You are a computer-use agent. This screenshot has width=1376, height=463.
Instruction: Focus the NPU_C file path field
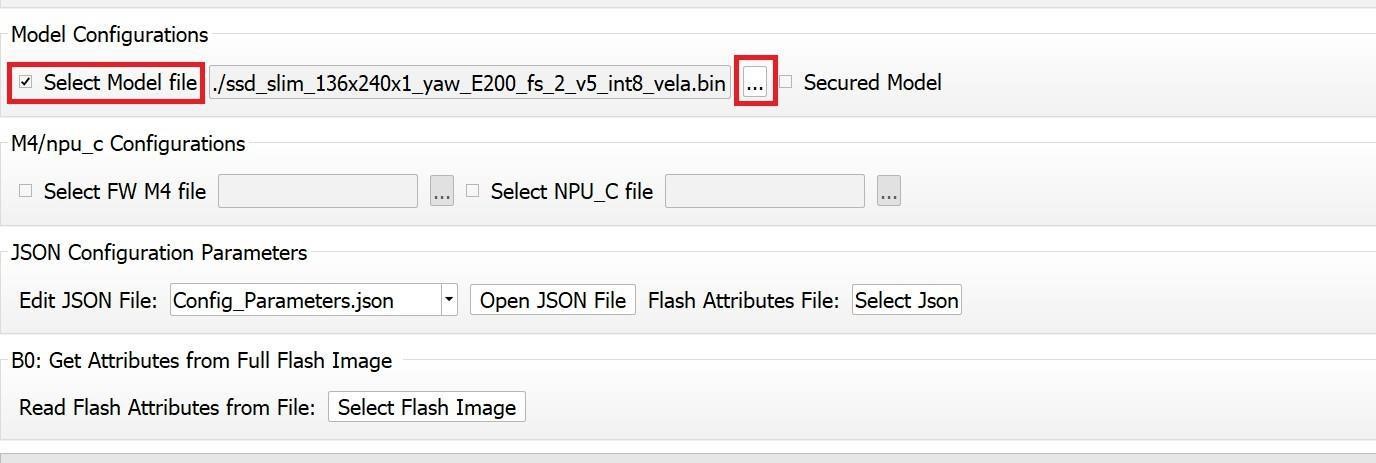764,191
